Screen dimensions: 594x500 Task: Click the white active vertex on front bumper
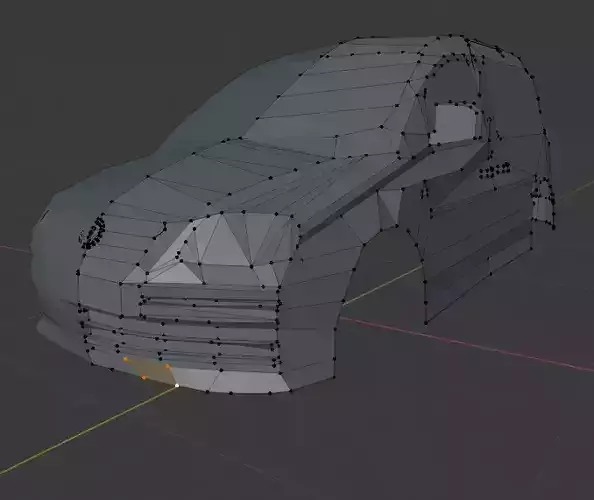coord(177,386)
